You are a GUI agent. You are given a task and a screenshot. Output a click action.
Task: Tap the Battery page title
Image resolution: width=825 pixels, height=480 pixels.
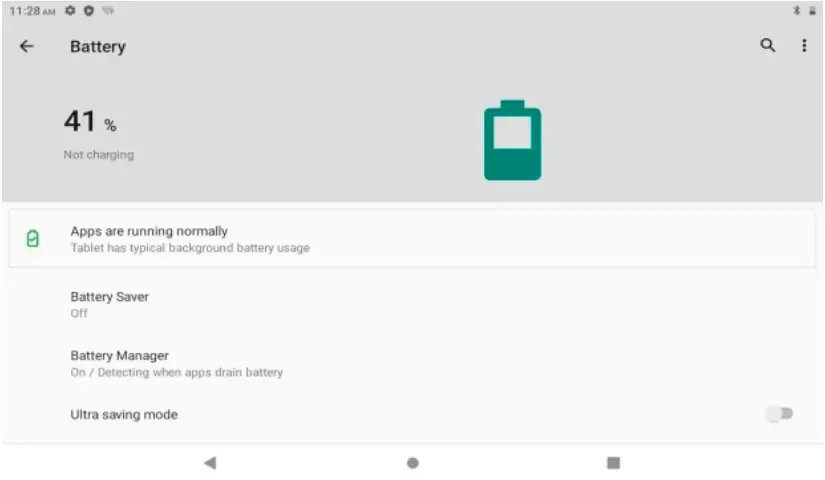tap(98, 46)
